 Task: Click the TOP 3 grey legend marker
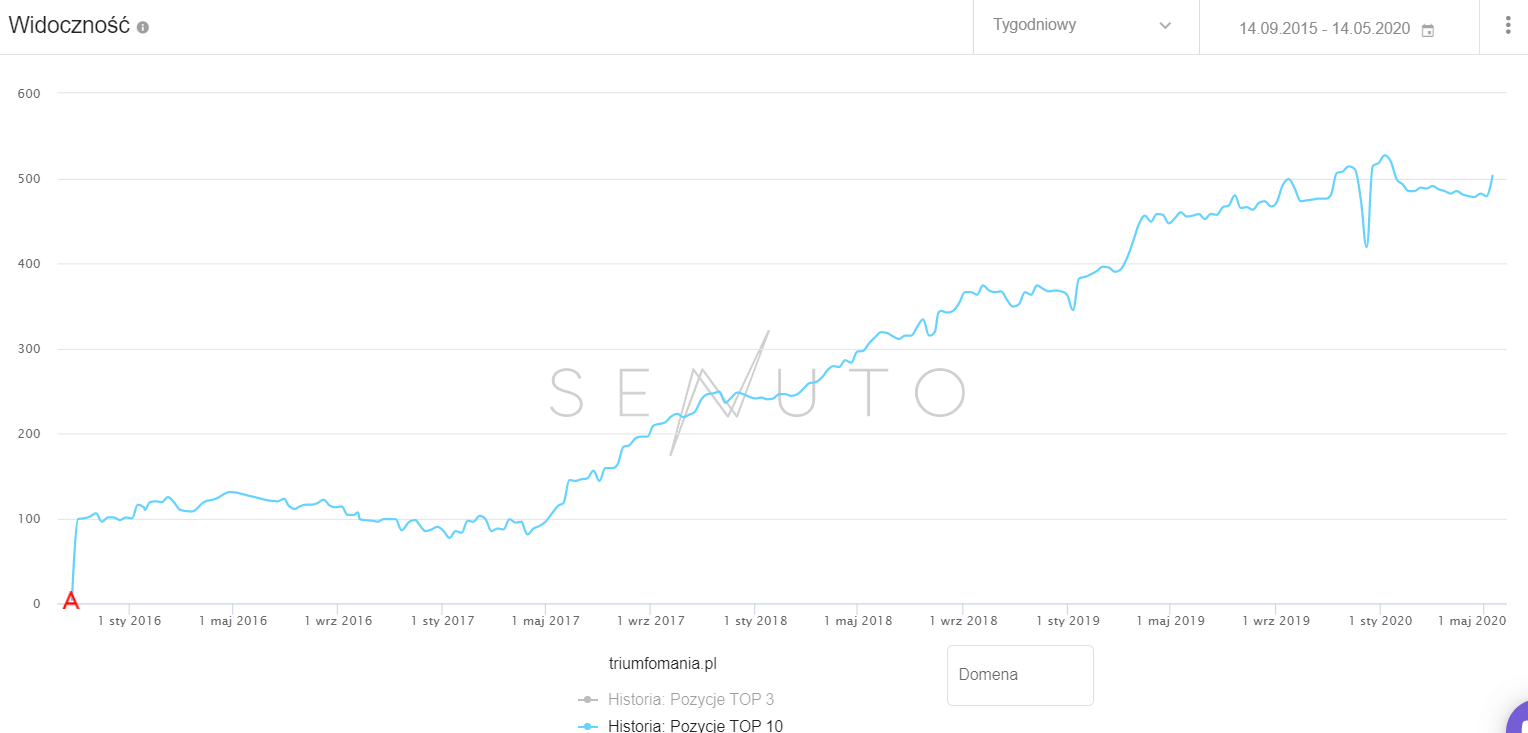pos(589,699)
